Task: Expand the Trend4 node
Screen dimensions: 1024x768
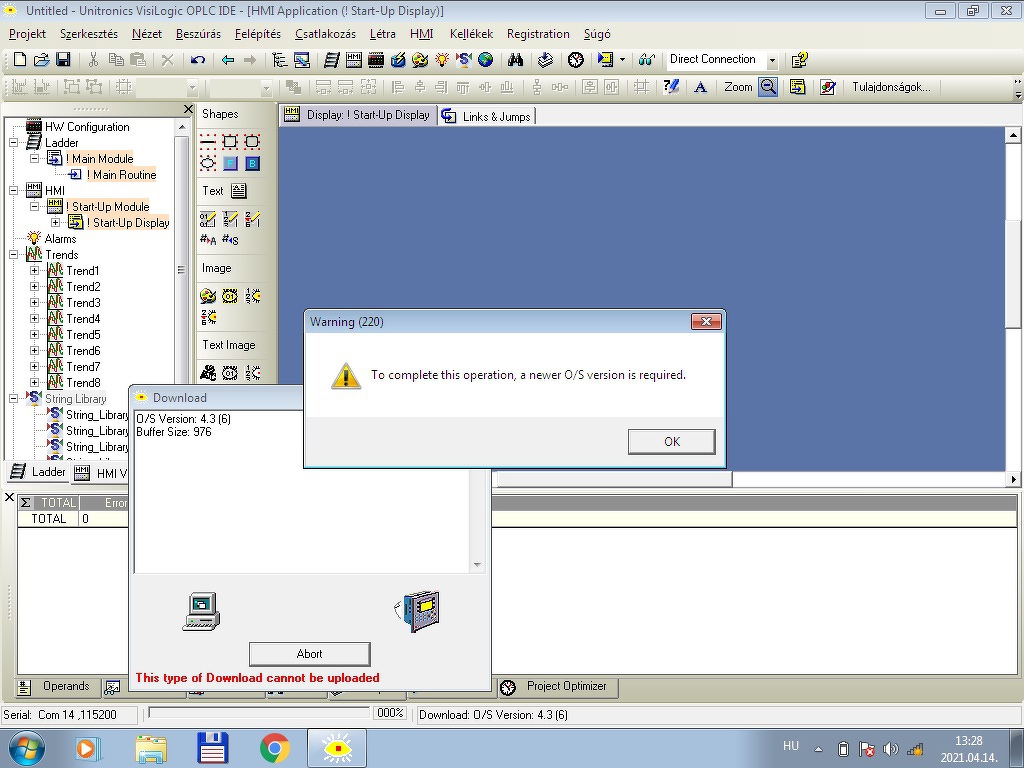Action: (34, 319)
